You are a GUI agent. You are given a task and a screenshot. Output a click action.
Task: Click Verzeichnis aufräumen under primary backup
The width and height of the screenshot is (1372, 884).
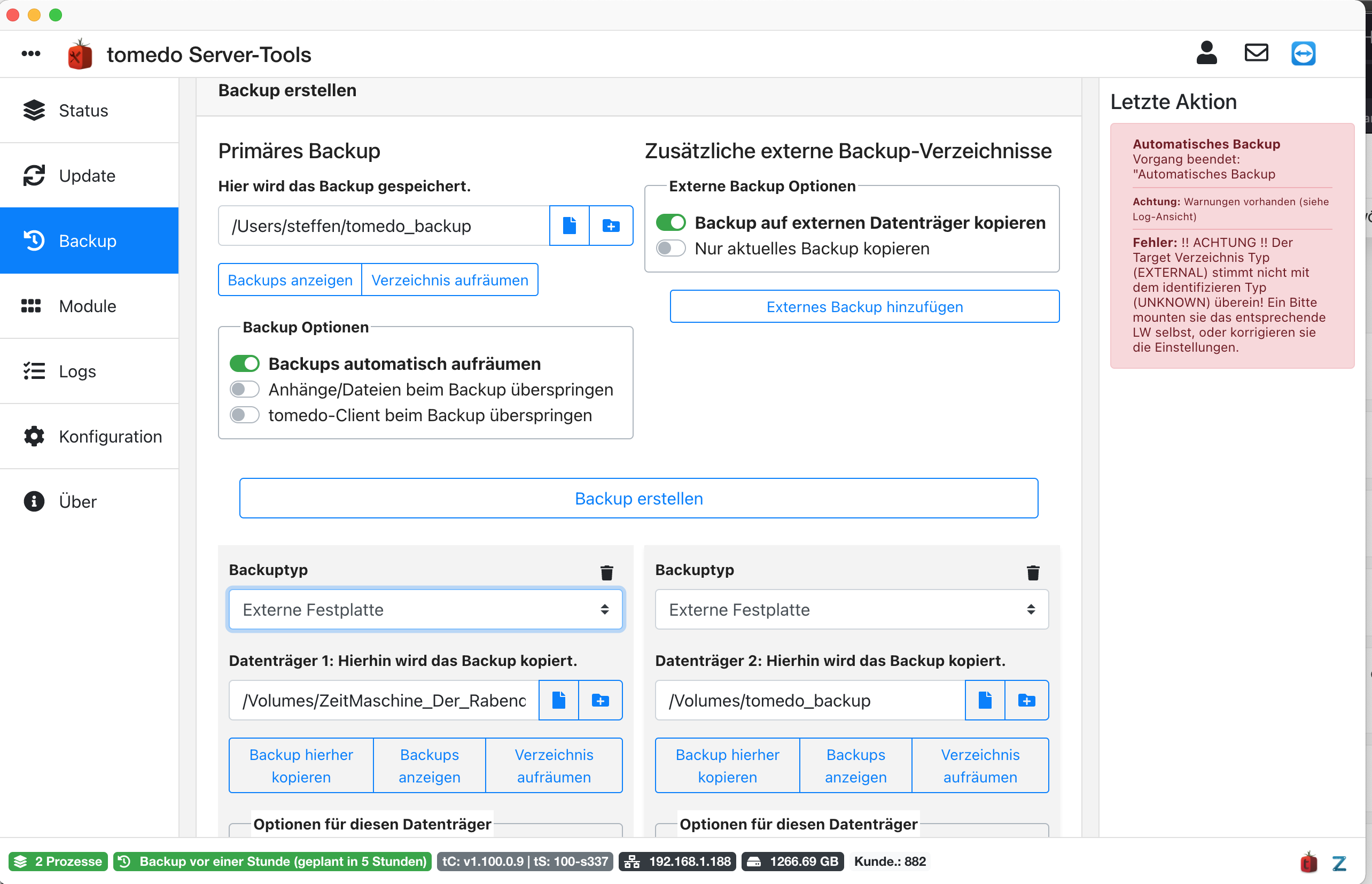(450, 280)
